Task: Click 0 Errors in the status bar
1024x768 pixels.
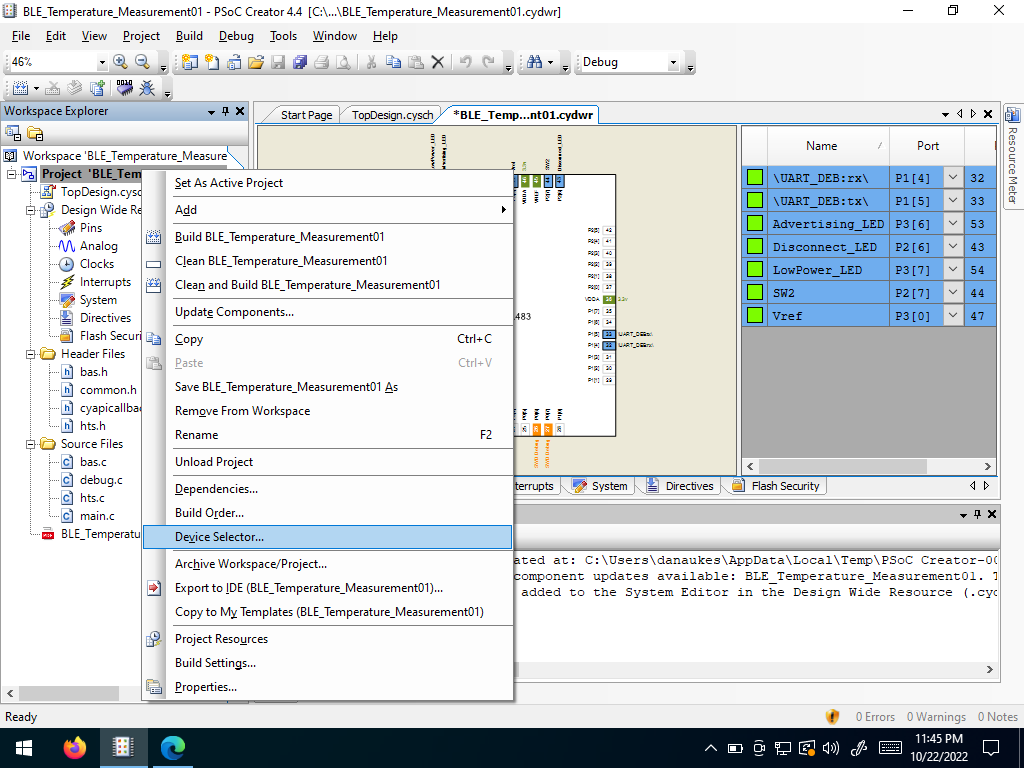Action: 875,717
